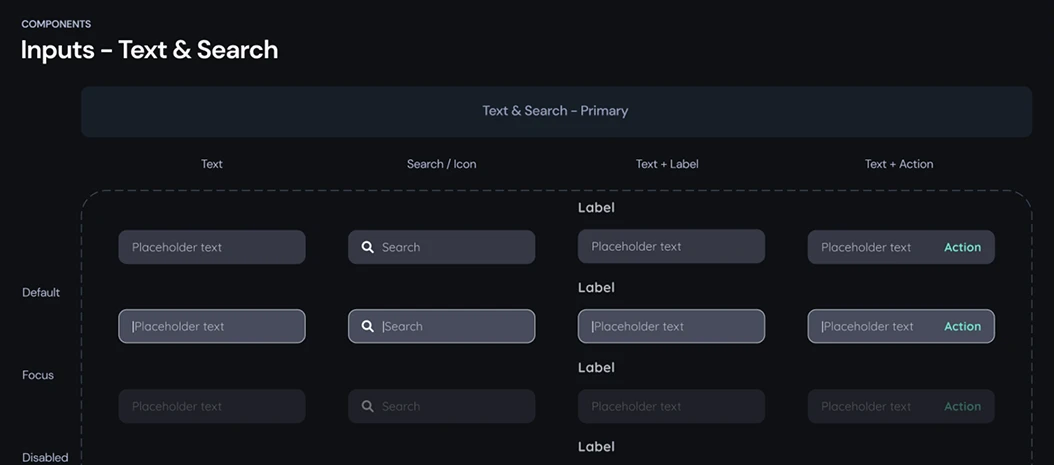Click the focused outlined Search input's Search placeholder
Image resolution: width=1055 pixels, height=465 pixels.
(403, 326)
